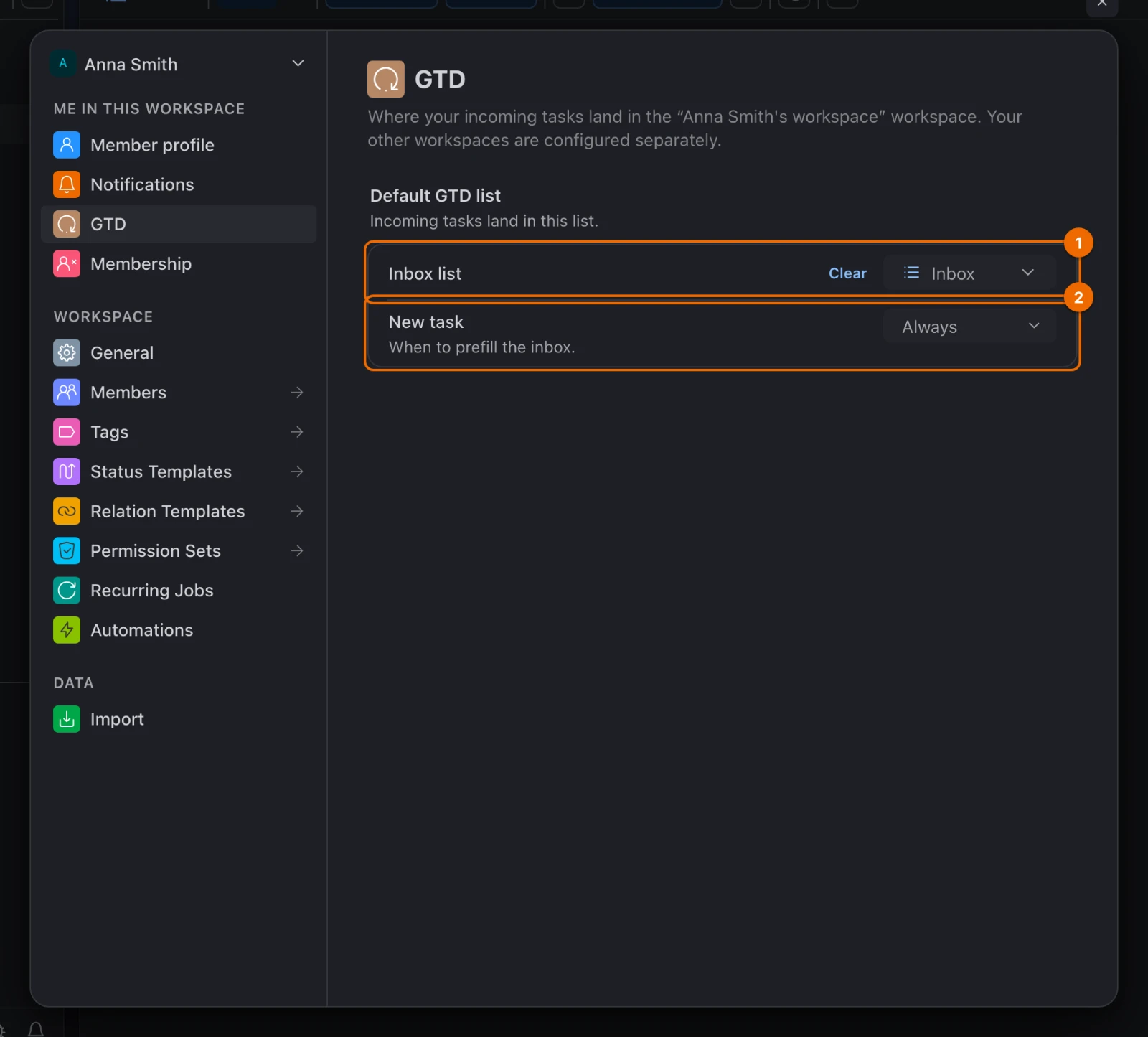The image size is (1148, 1037).
Task: Click the large GTD header icon
Action: [386, 79]
